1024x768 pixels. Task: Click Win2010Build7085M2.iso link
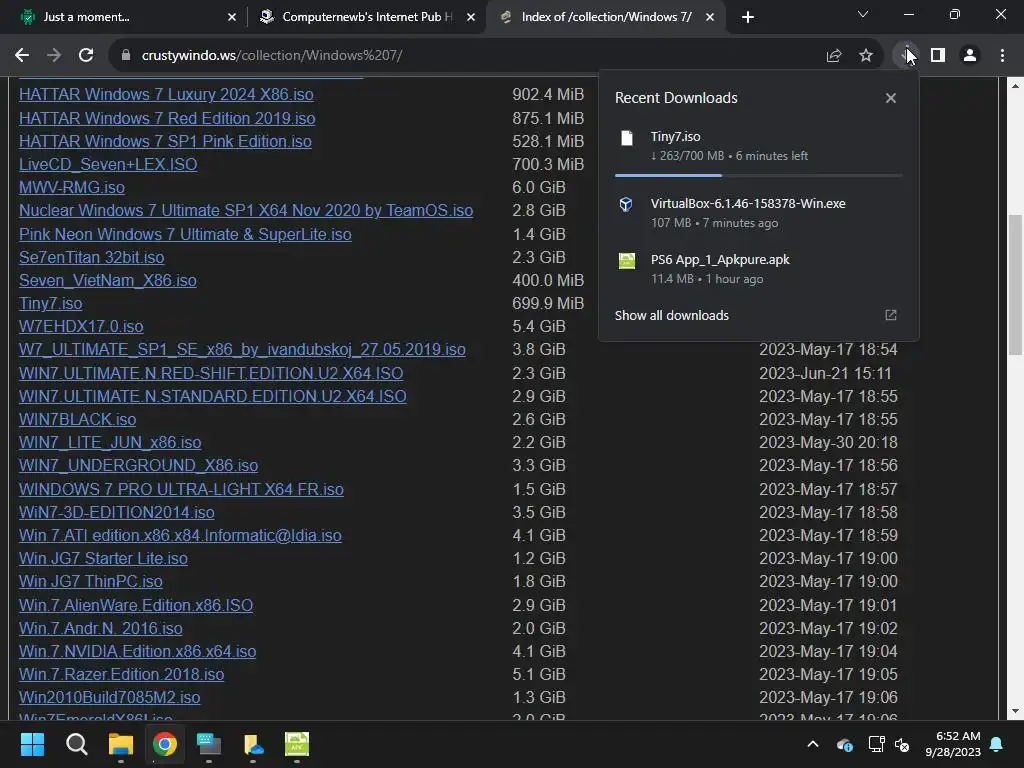[109, 697]
